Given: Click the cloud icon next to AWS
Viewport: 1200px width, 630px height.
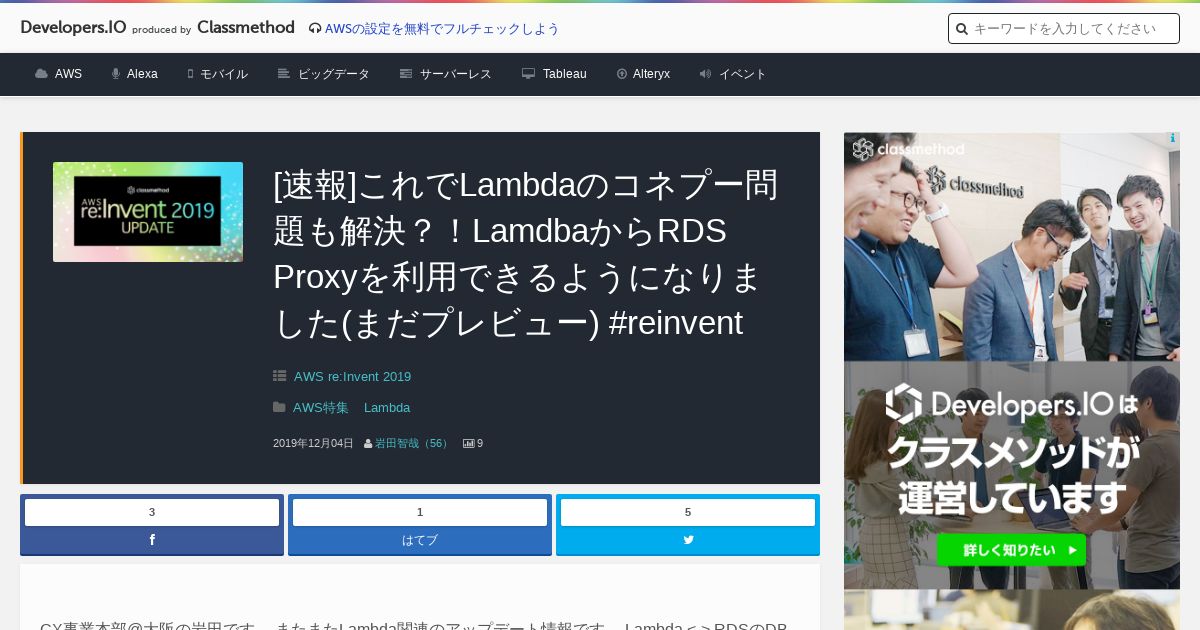Looking at the screenshot, I should coord(41,74).
